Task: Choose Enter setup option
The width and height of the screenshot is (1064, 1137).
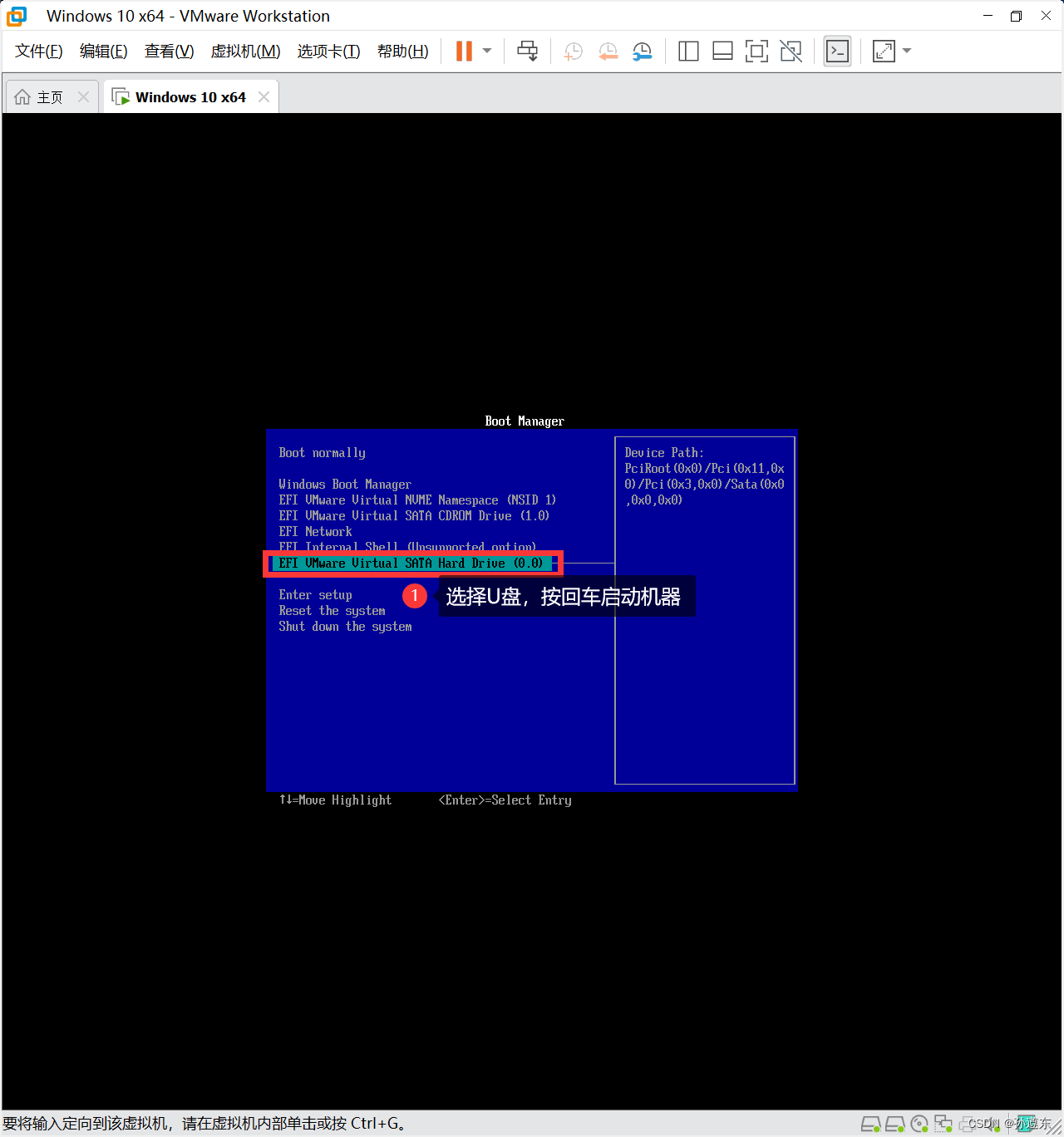Action: pos(315,595)
